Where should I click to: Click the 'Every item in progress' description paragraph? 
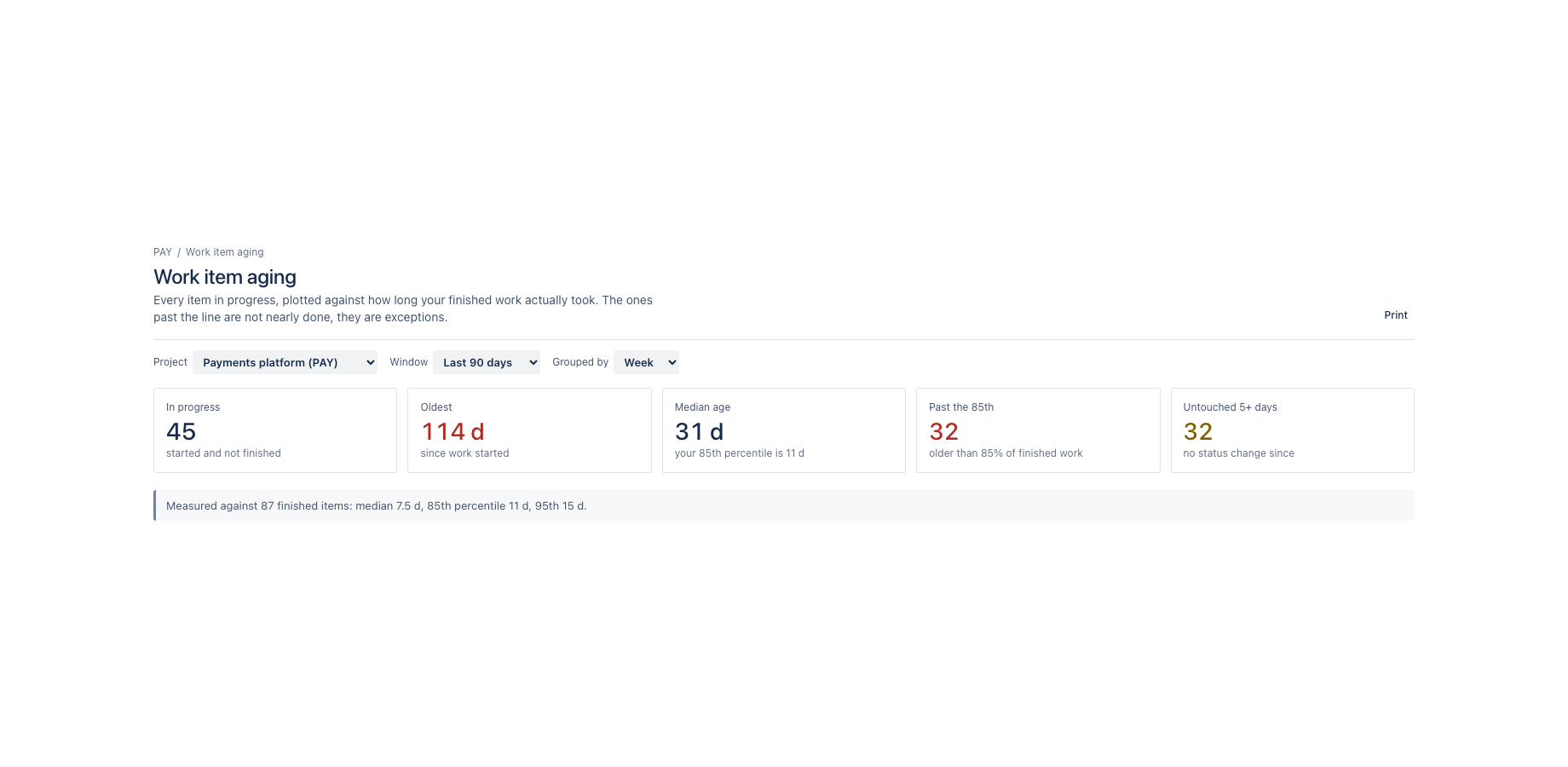[403, 309]
